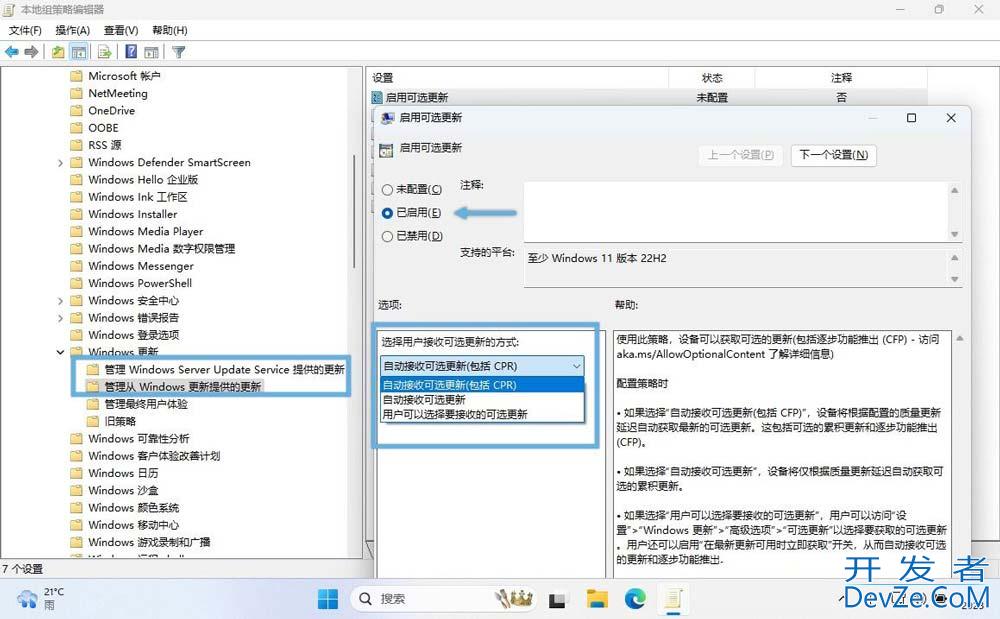Close the 启用可选更新 dialog window
The image size is (1000, 619).
[x=951, y=118]
